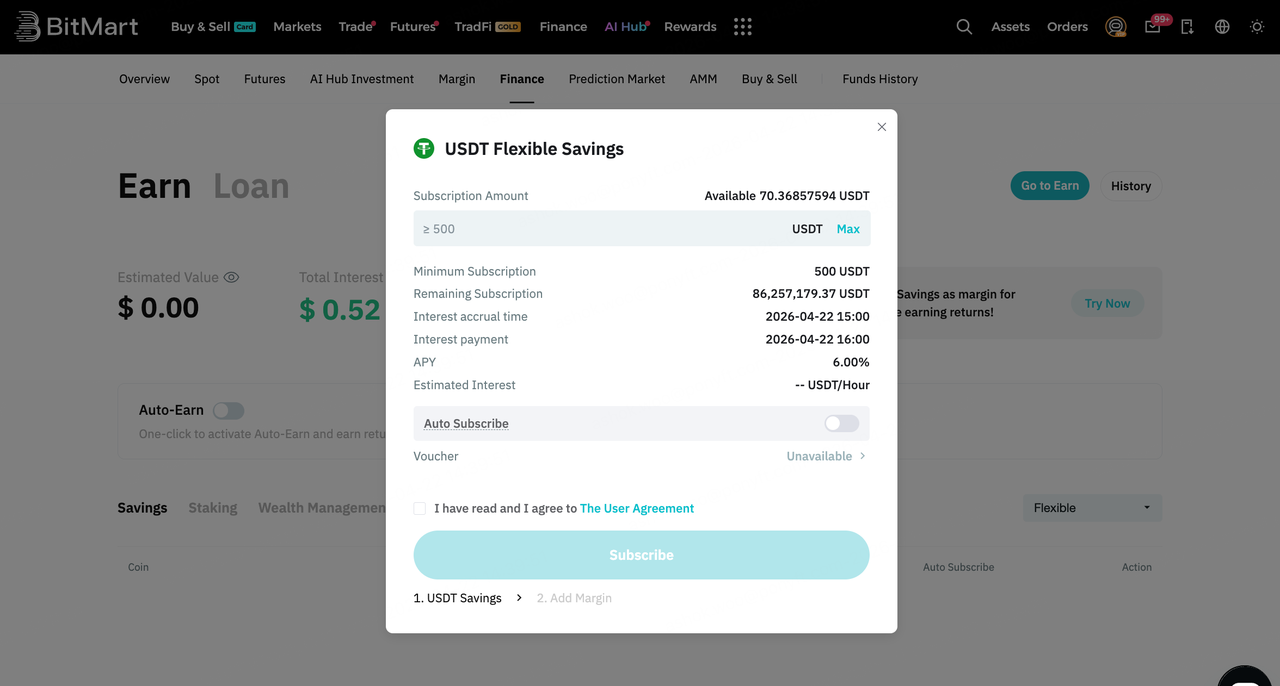Click Available 70.36857594 USDT text
The height and width of the screenshot is (686, 1280).
coord(787,196)
